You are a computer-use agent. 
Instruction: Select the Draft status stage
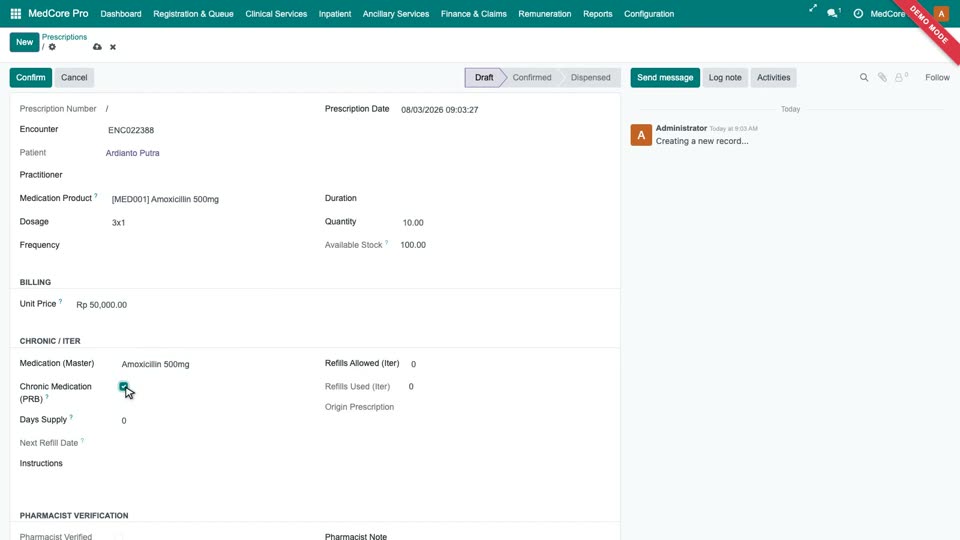(484, 78)
